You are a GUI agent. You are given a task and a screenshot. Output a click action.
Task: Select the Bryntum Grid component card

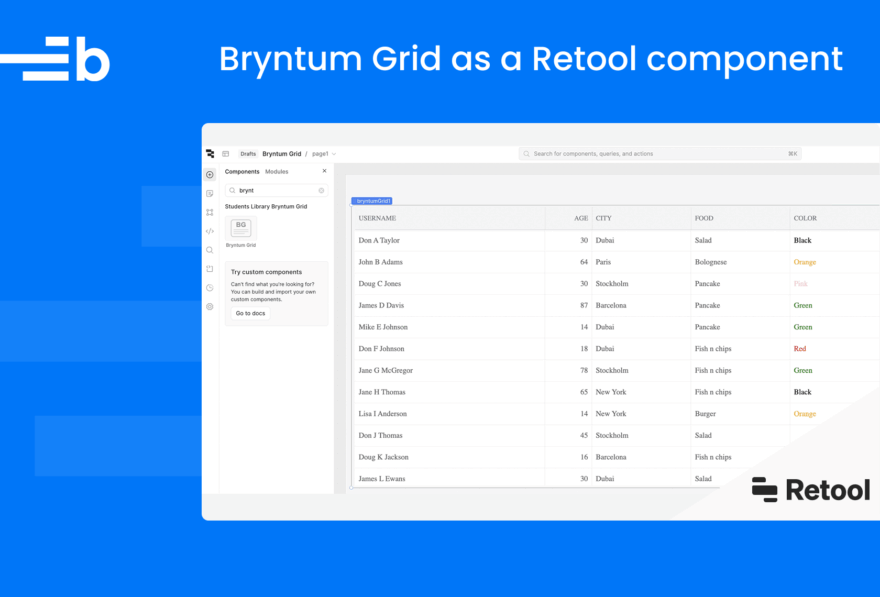point(241,228)
